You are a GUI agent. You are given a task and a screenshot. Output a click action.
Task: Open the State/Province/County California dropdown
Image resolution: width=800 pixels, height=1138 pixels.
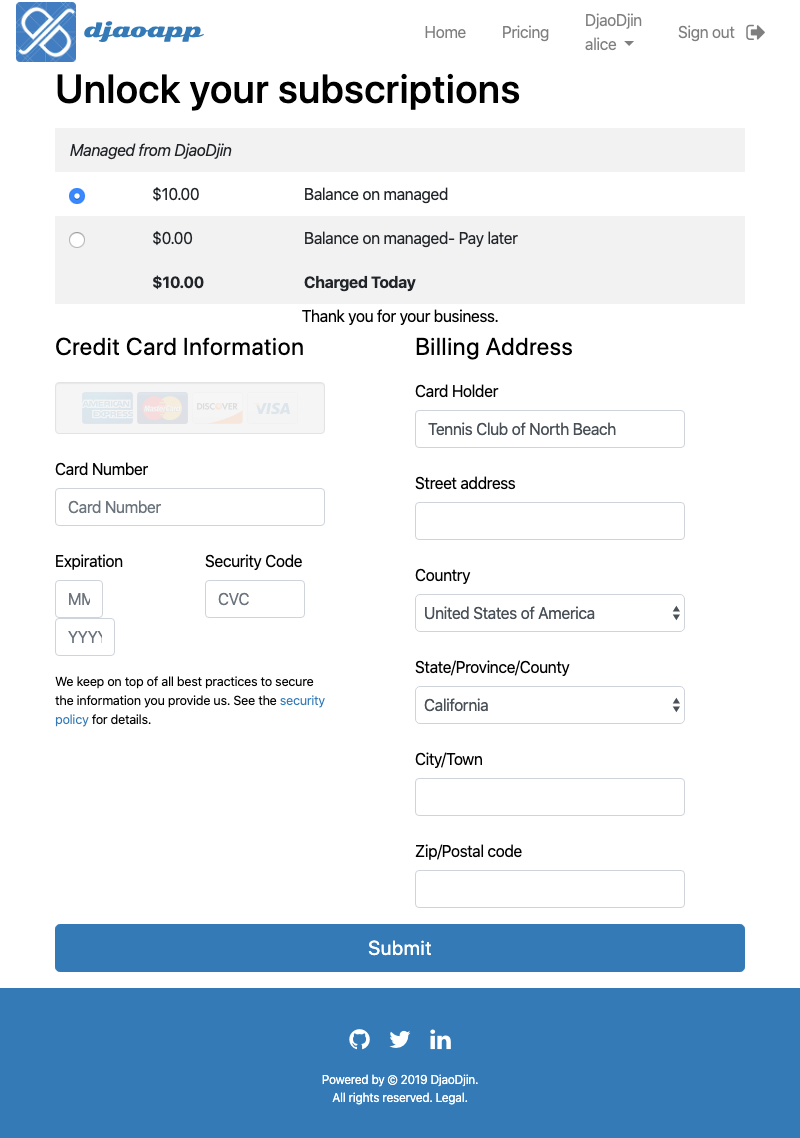point(550,705)
